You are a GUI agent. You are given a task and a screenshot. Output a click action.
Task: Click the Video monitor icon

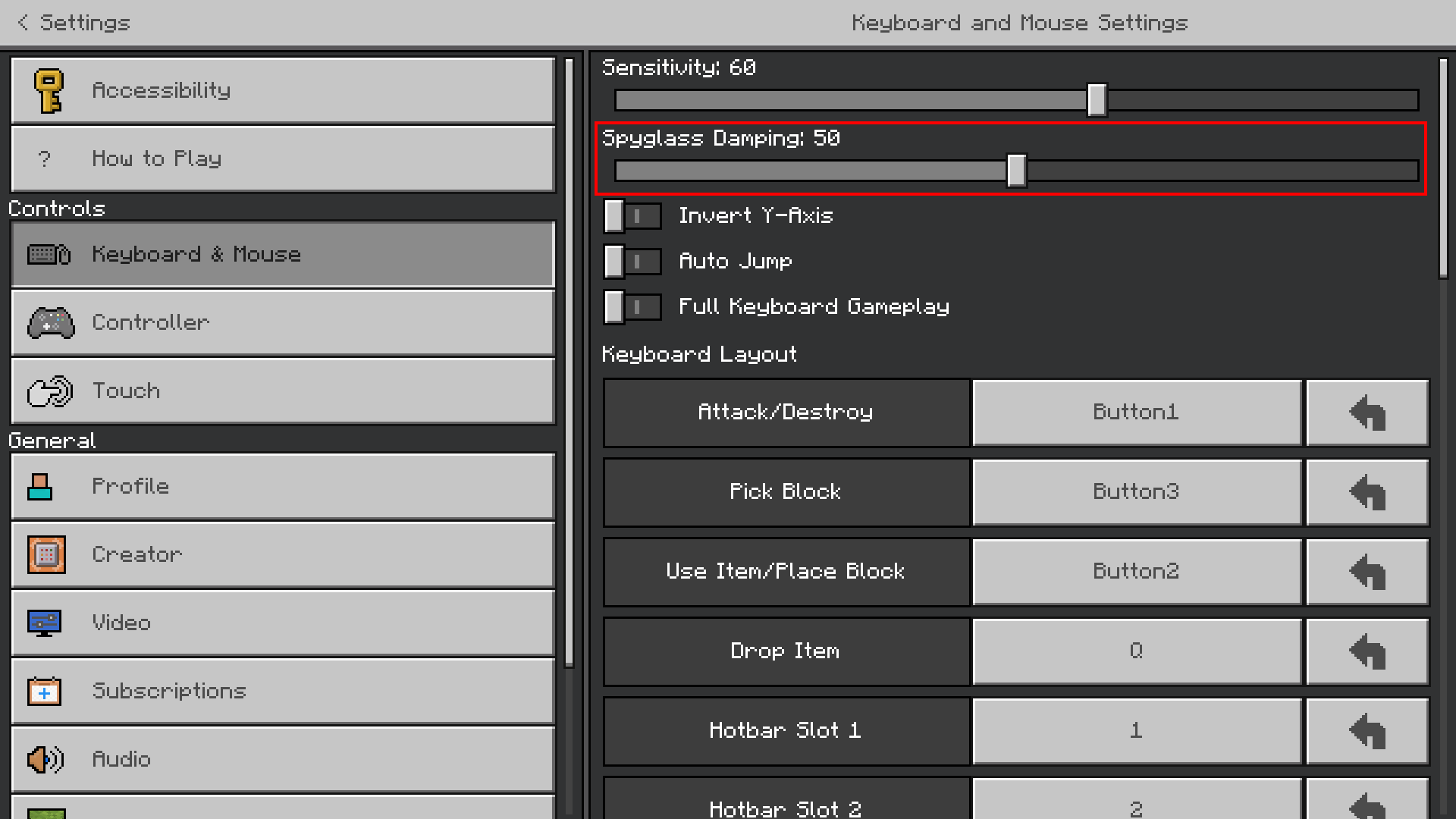[x=44, y=623]
